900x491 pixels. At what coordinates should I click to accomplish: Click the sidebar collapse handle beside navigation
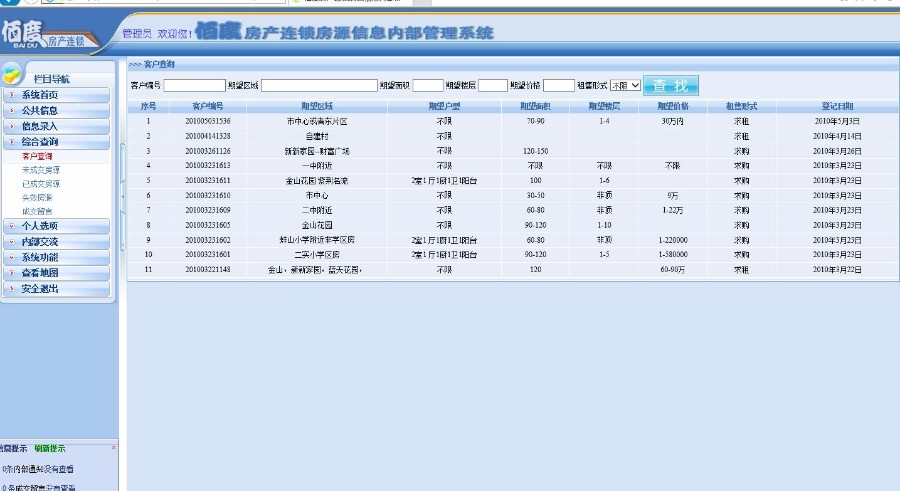click(x=122, y=196)
